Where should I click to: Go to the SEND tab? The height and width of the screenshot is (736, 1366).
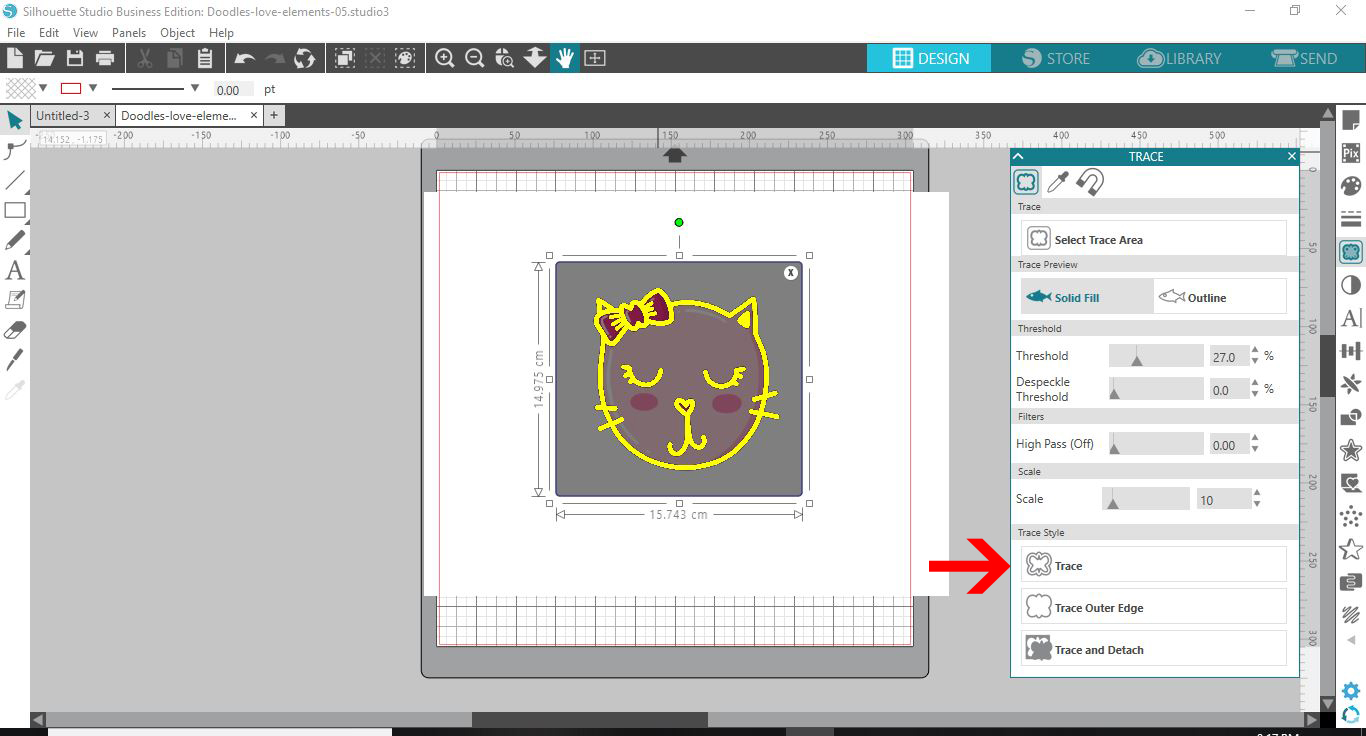[1304, 58]
